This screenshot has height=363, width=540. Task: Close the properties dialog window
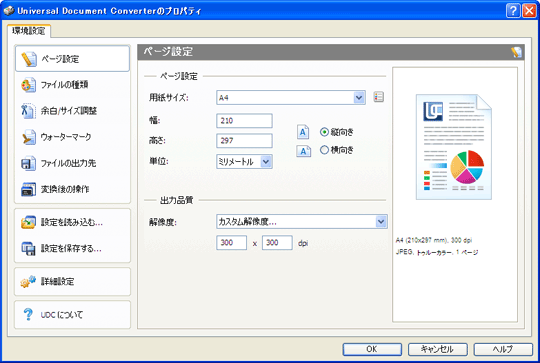pos(529,11)
